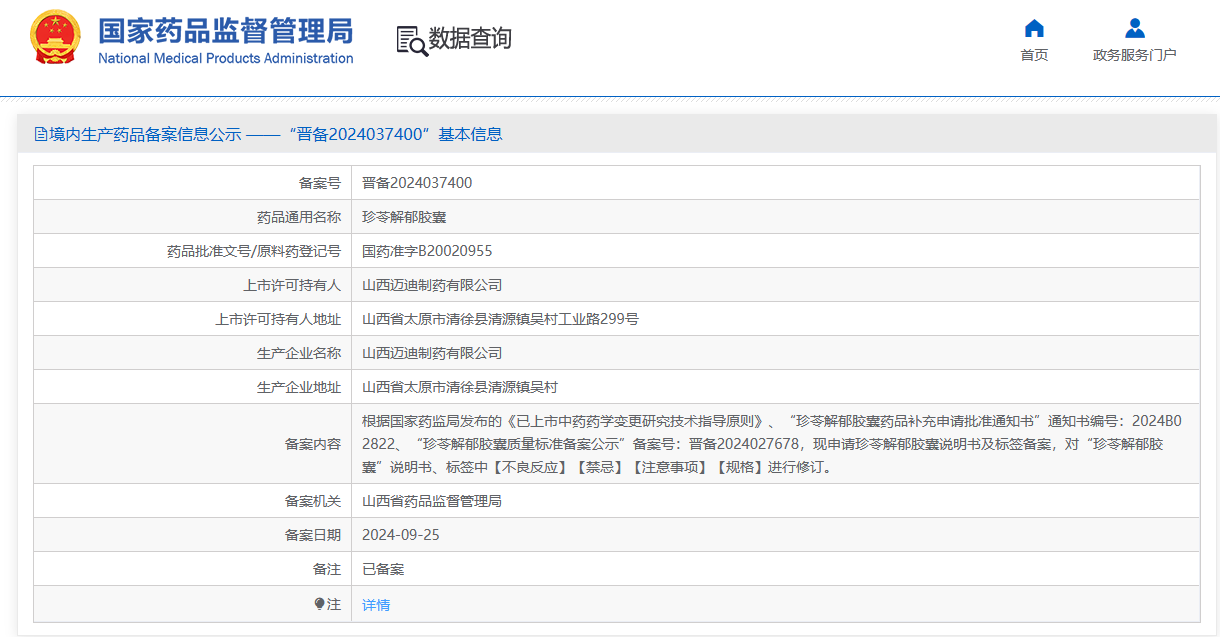Click the value 晋备2024037400 in 备案号 row

[417, 183]
